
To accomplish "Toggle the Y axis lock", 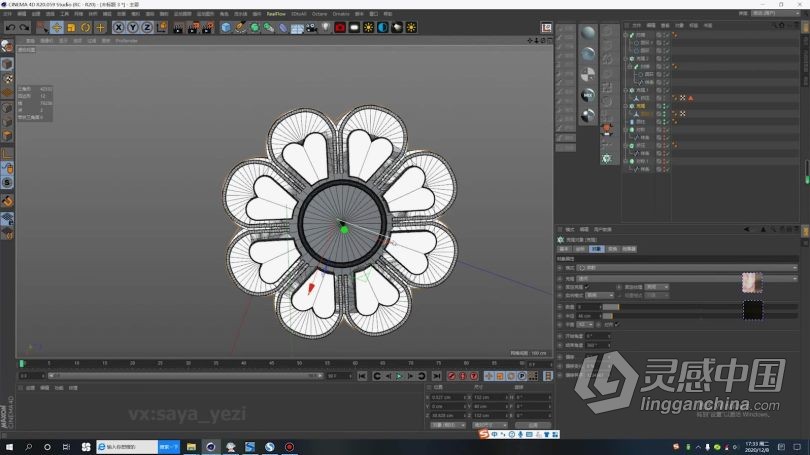I will pyautogui.click(x=133, y=27).
